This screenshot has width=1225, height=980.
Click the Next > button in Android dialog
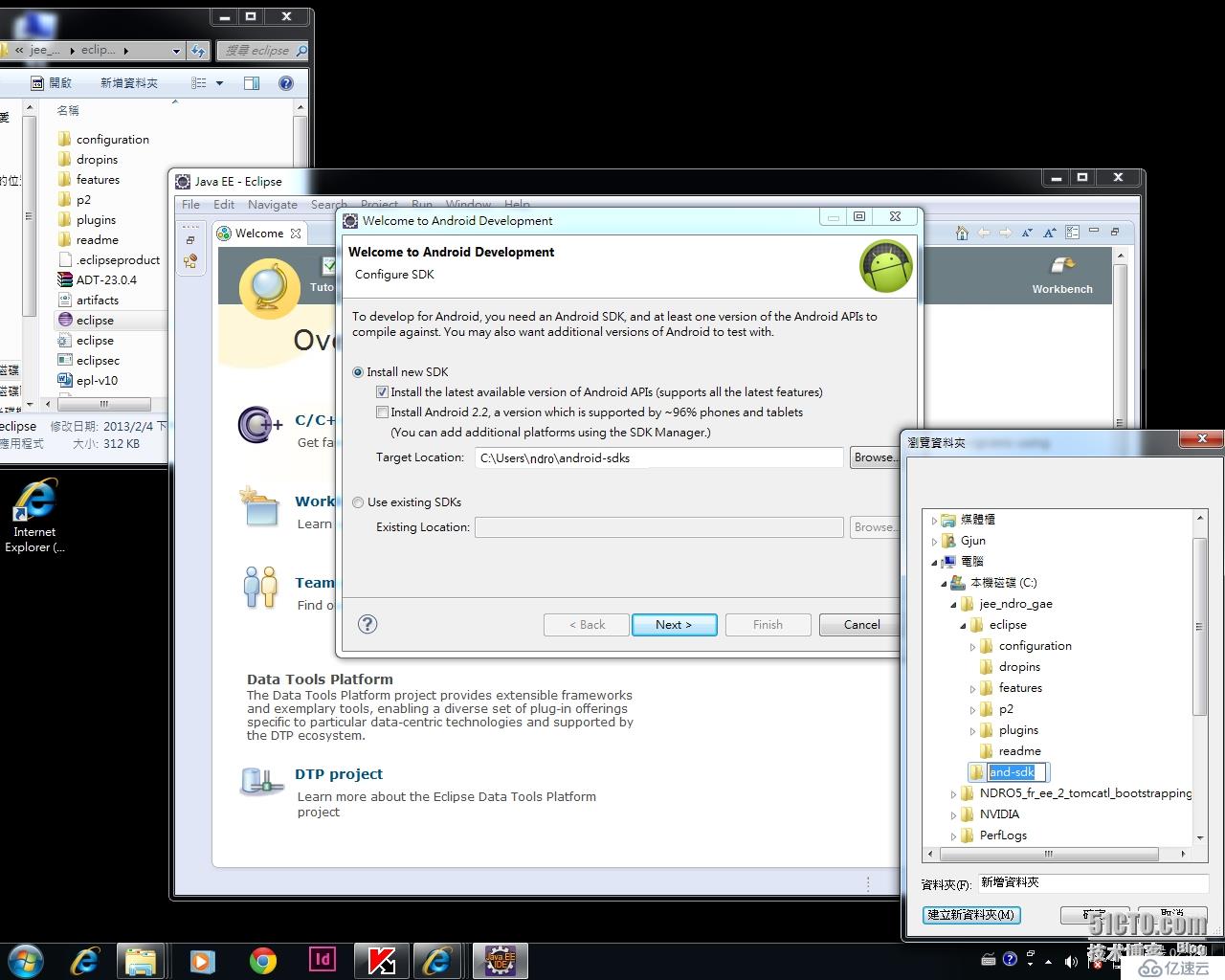[x=674, y=625]
